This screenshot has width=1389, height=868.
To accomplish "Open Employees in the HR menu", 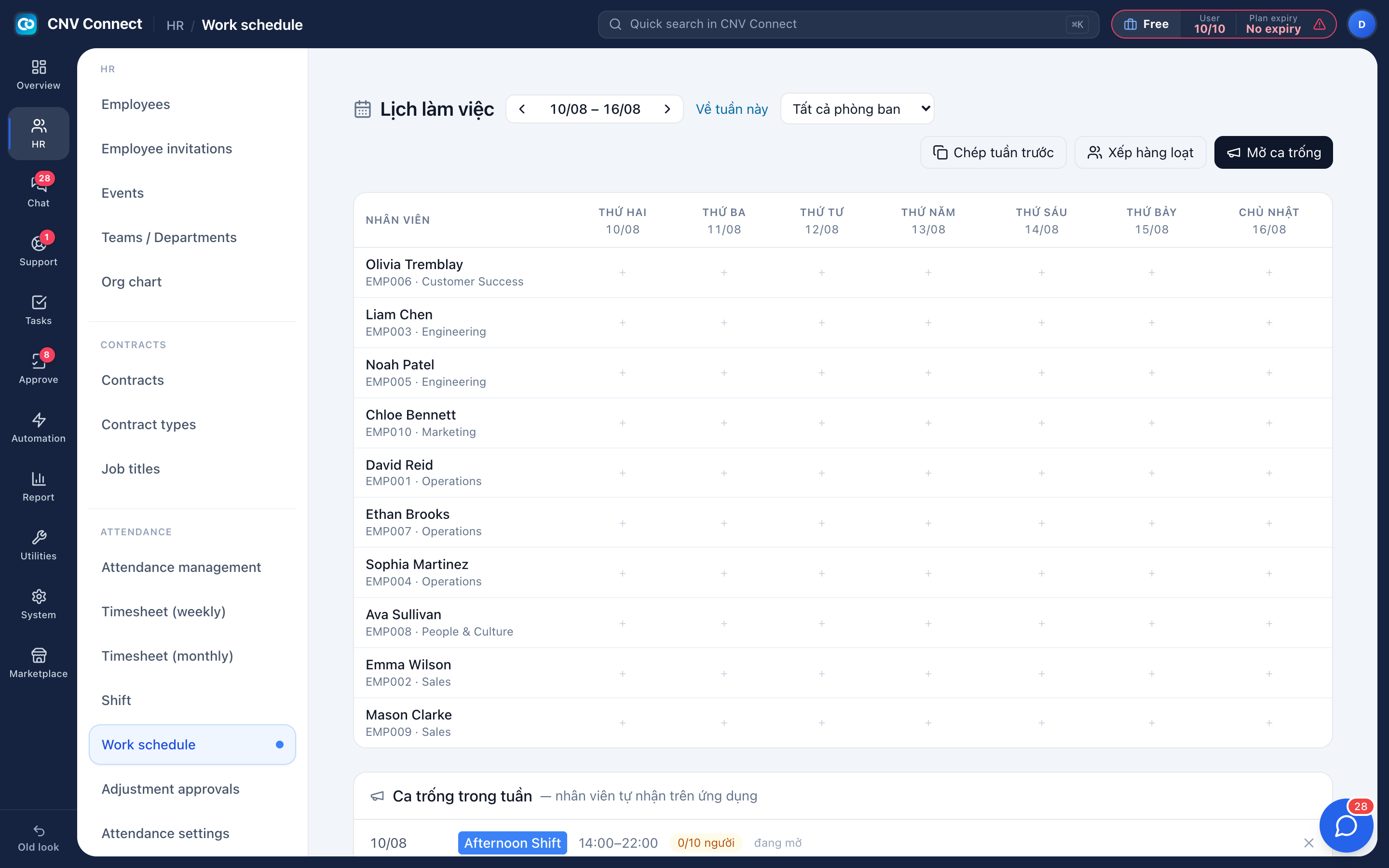I will pyautogui.click(x=192, y=105).
